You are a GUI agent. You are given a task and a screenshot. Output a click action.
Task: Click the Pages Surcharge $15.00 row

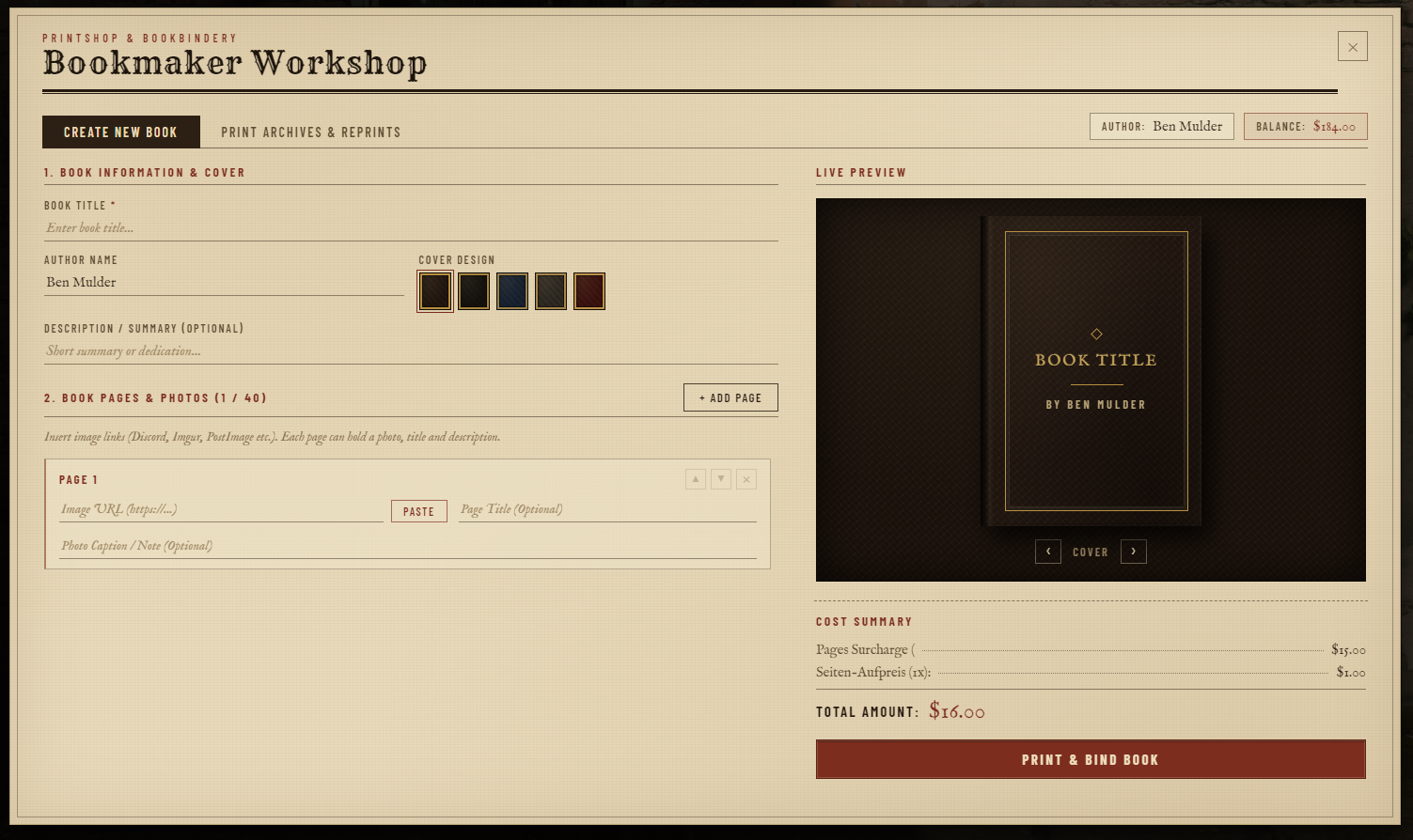[x=1091, y=649]
